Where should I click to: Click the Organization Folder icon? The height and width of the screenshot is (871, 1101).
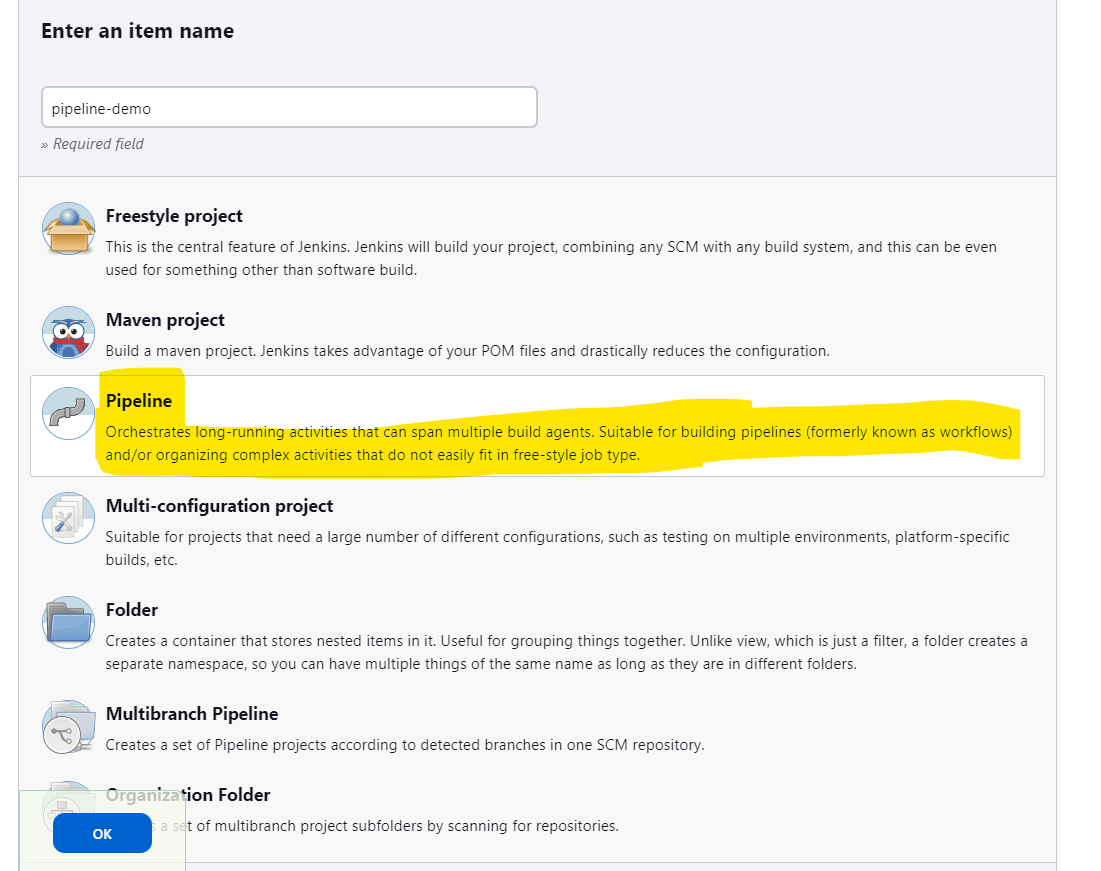[68, 806]
